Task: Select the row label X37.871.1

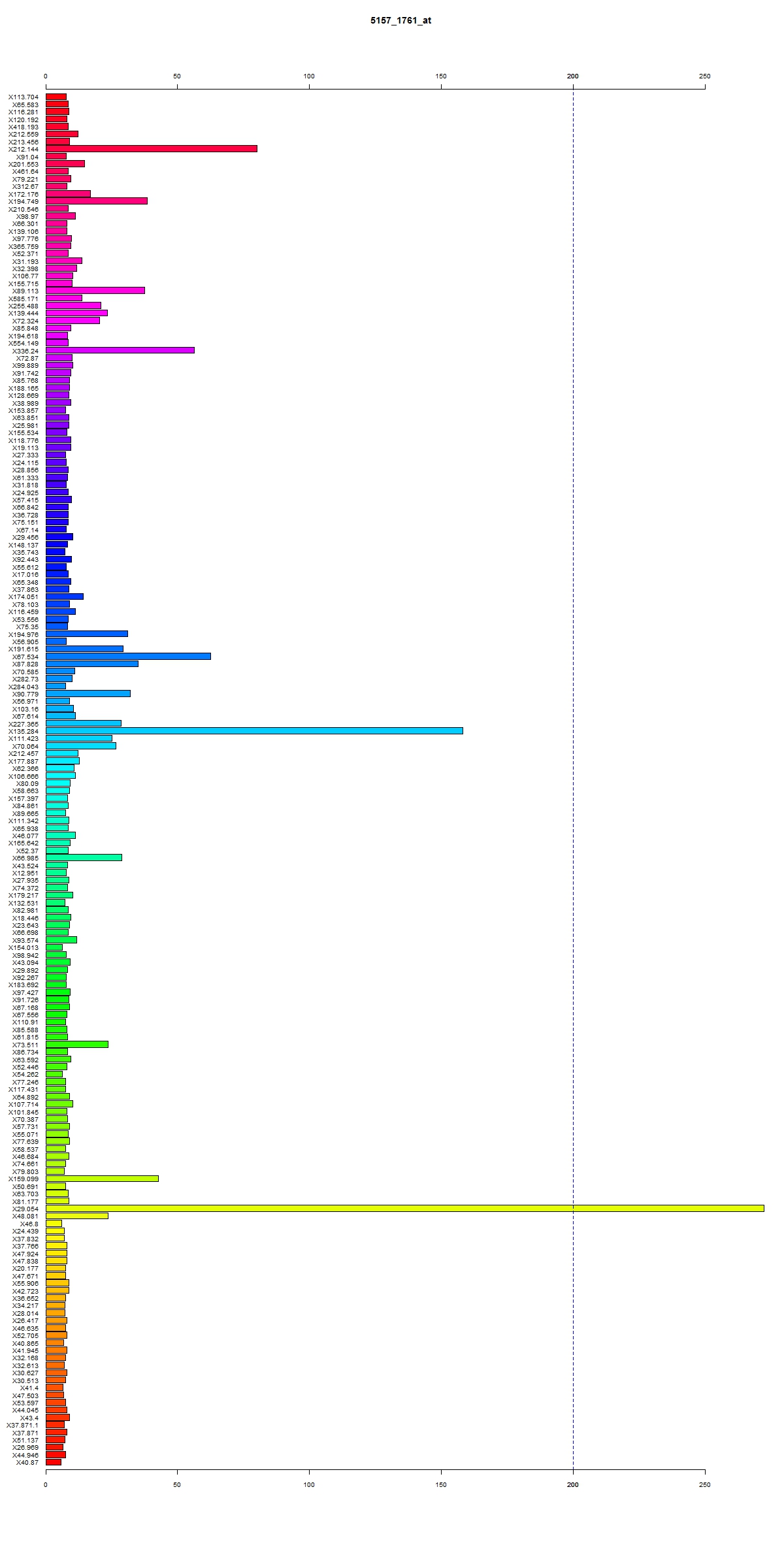Action: coord(23,1425)
